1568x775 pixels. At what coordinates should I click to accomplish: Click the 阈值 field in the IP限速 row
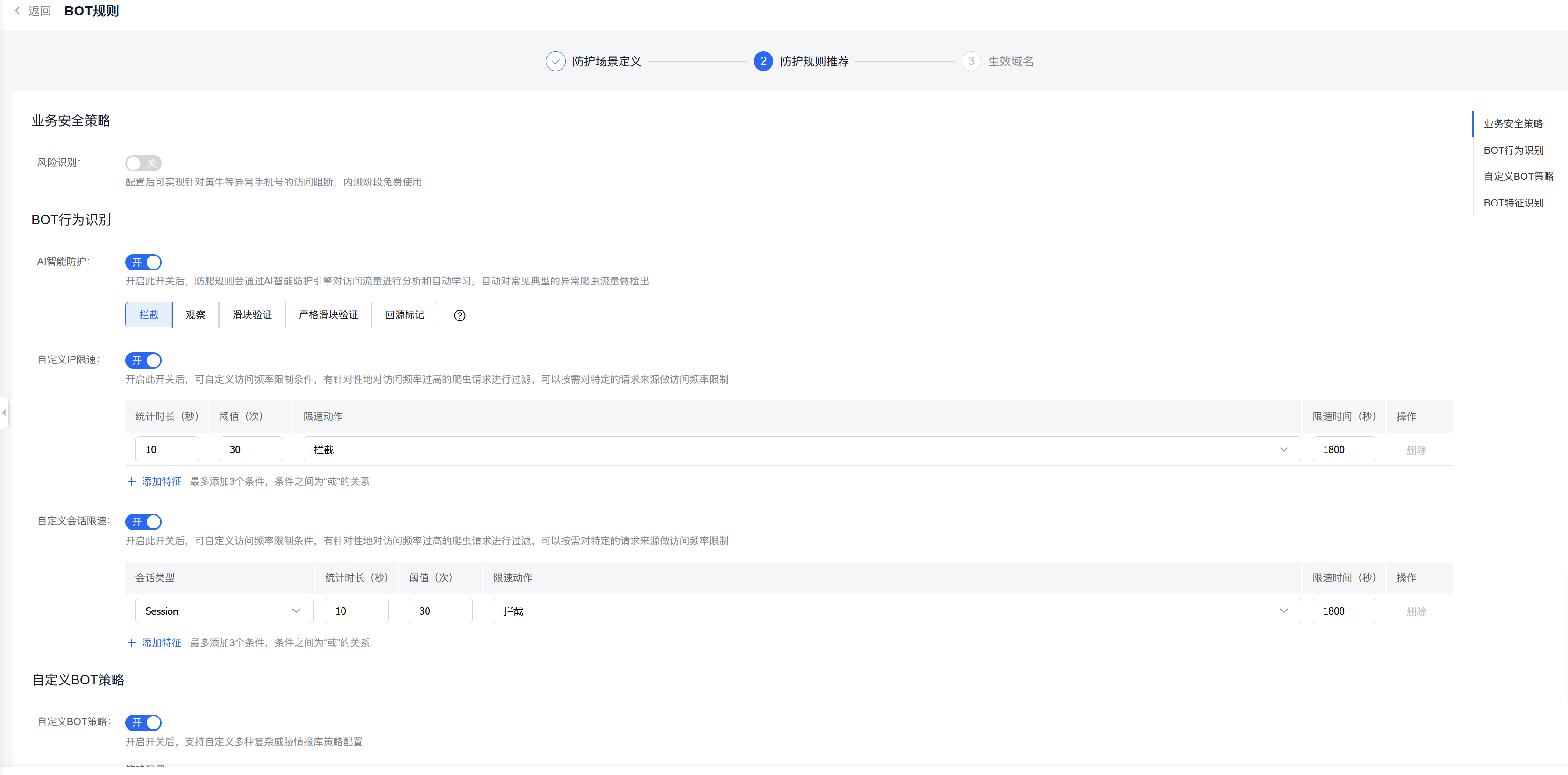(x=251, y=449)
